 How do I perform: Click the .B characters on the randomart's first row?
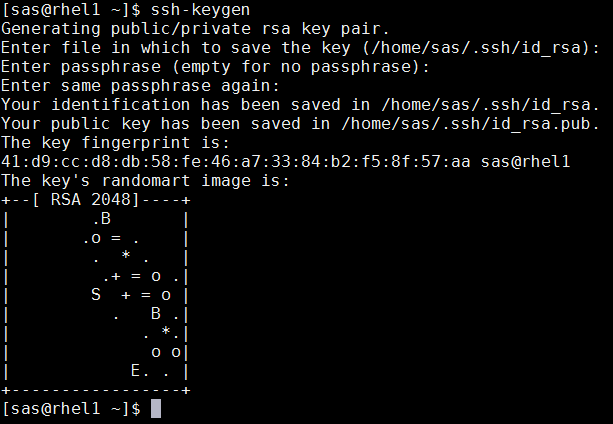pyautogui.click(x=101, y=219)
